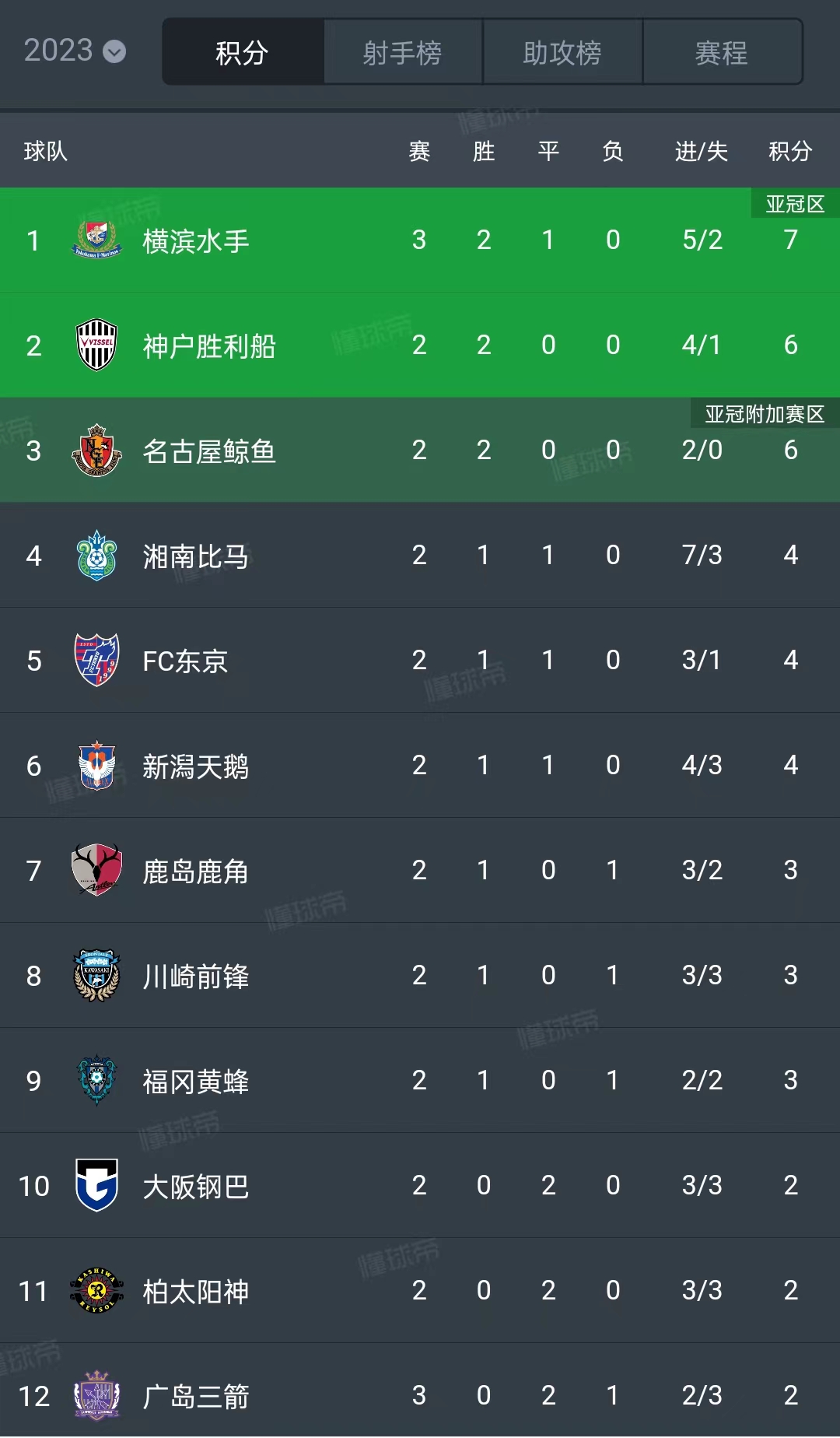Open the 赛程 tab

coord(722,53)
